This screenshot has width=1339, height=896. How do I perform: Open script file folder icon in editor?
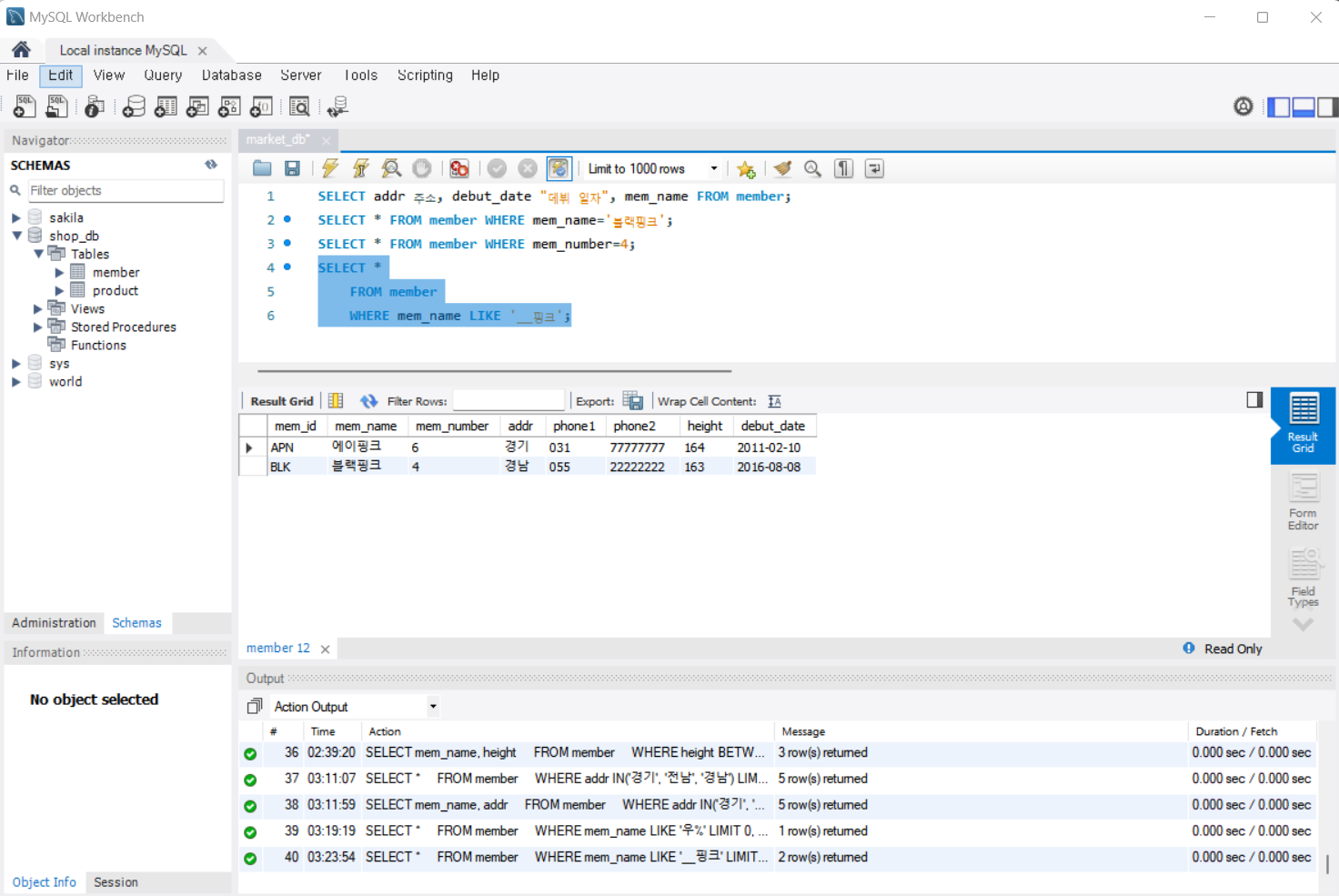point(262,168)
